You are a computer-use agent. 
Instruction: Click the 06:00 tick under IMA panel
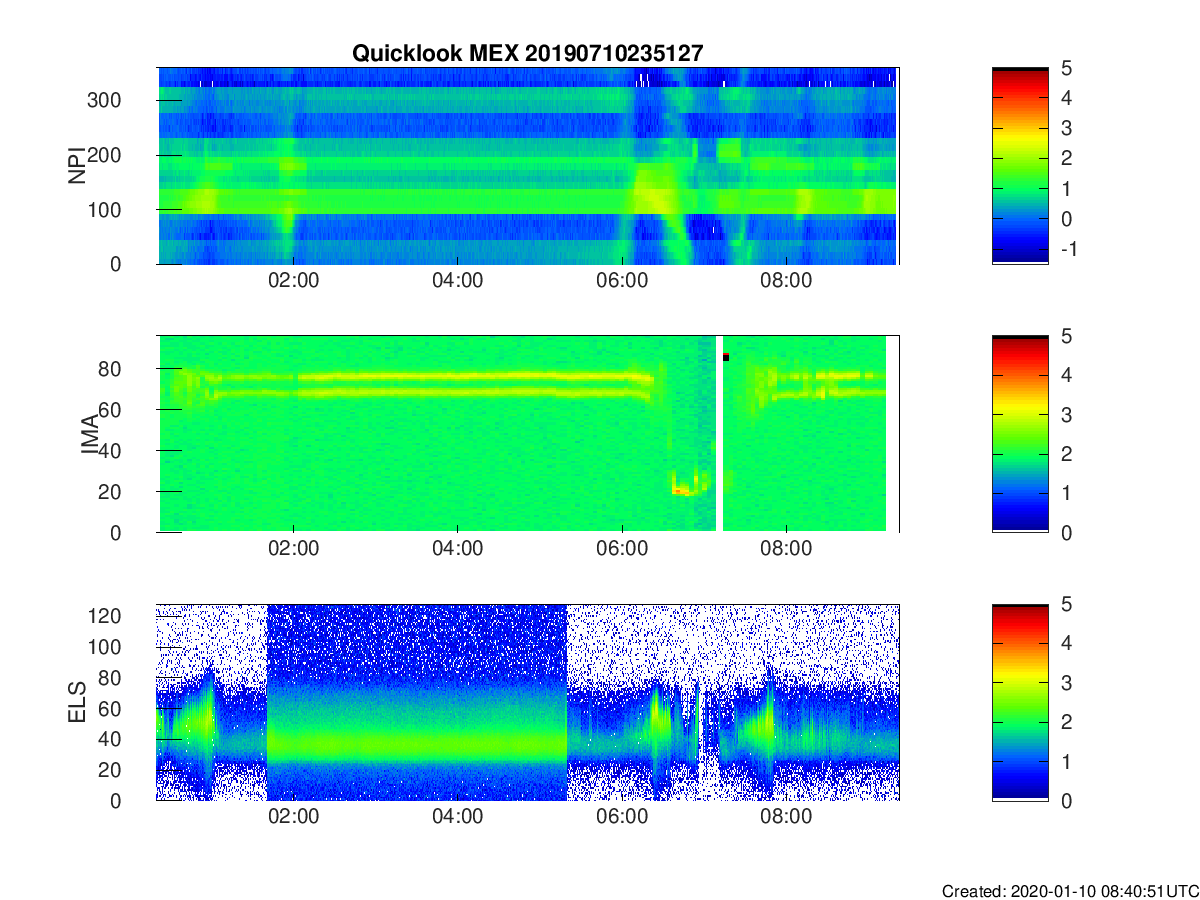621,549
